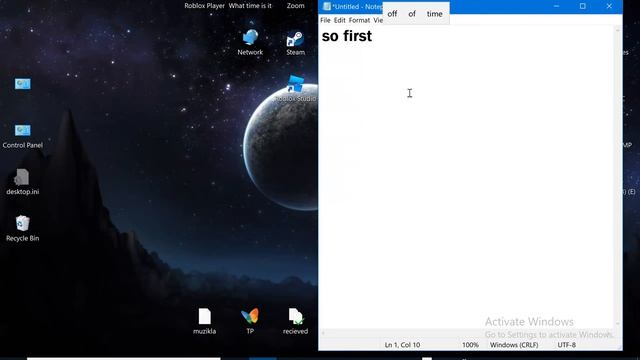This screenshot has width=640, height=360.
Task: Open the File menu in Notepad
Action: [325, 20]
